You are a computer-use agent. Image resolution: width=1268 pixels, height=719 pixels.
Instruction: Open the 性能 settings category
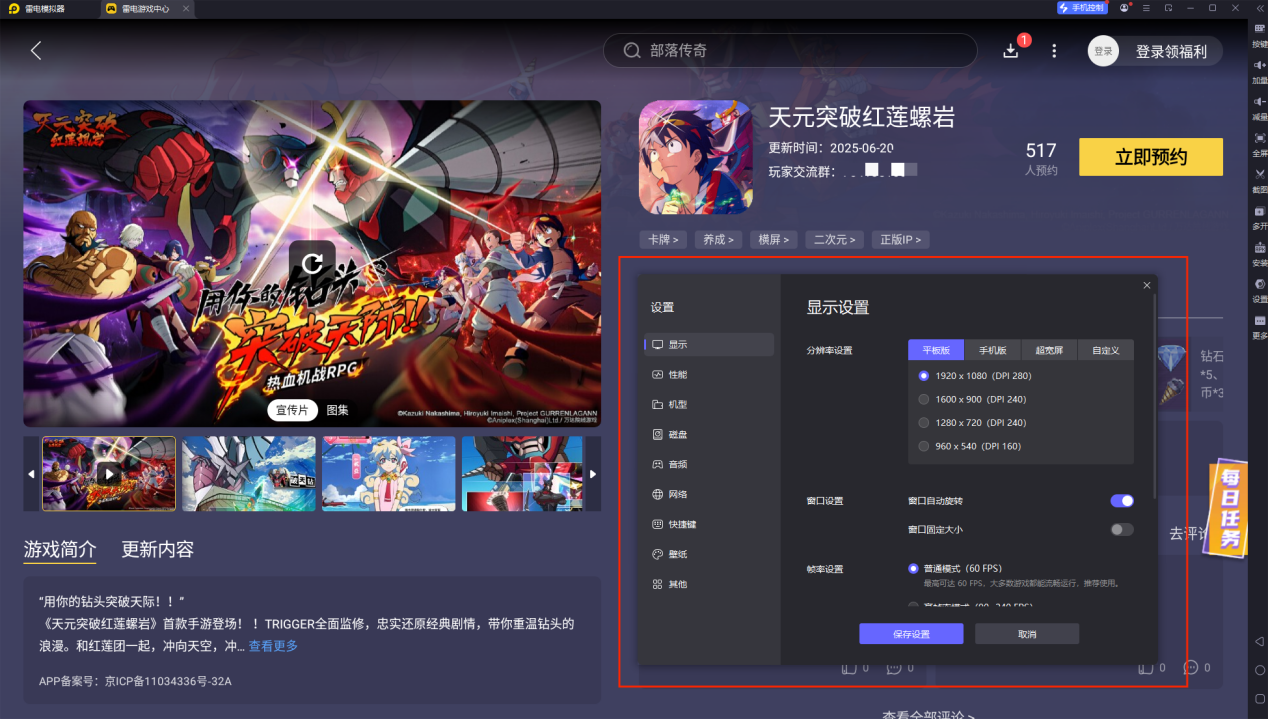click(x=709, y=374)
